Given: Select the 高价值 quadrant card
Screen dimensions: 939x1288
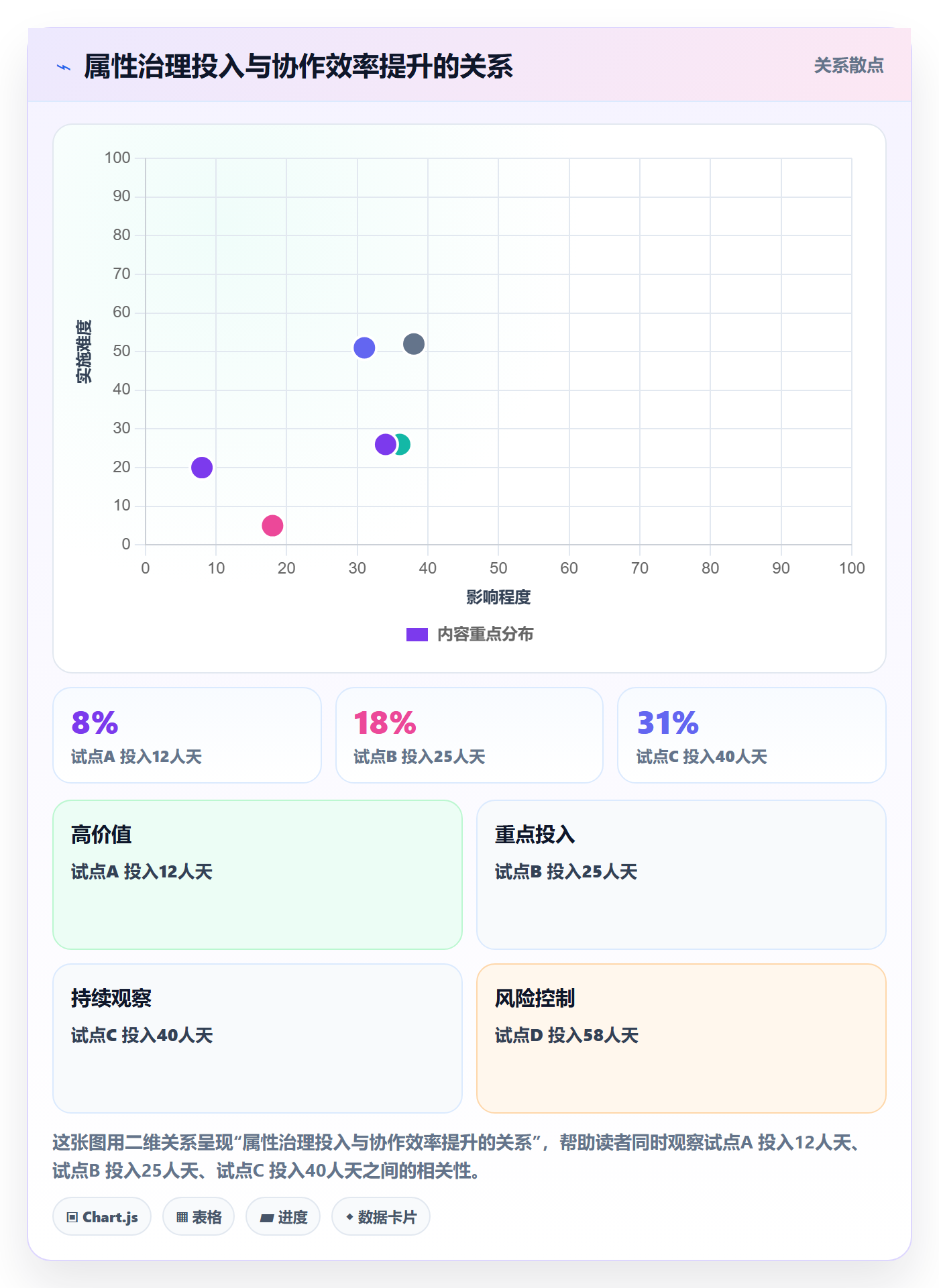Looking at the screenshot, I should point(258,875).
